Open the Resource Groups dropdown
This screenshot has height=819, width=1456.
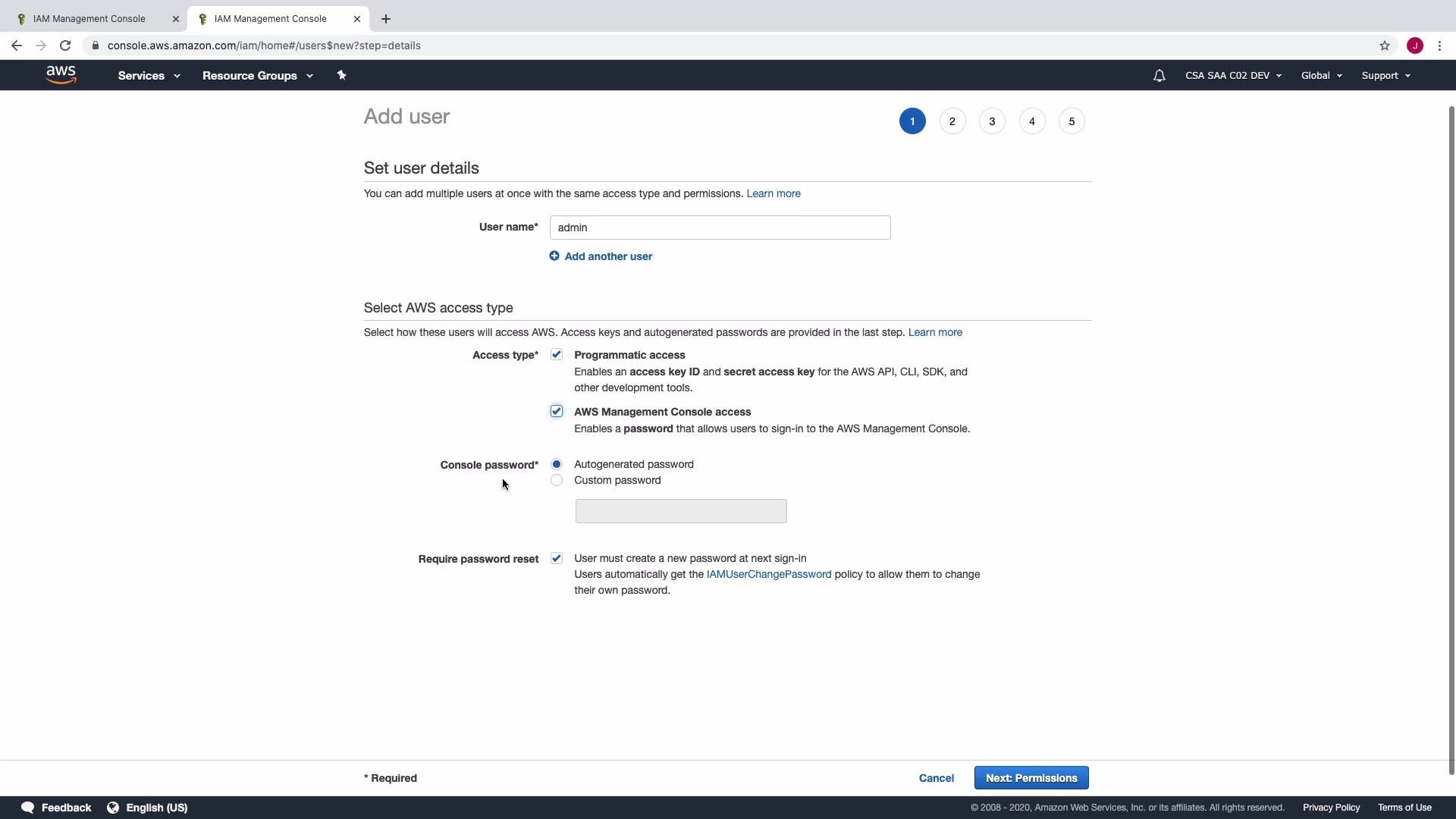click(257, 76)
